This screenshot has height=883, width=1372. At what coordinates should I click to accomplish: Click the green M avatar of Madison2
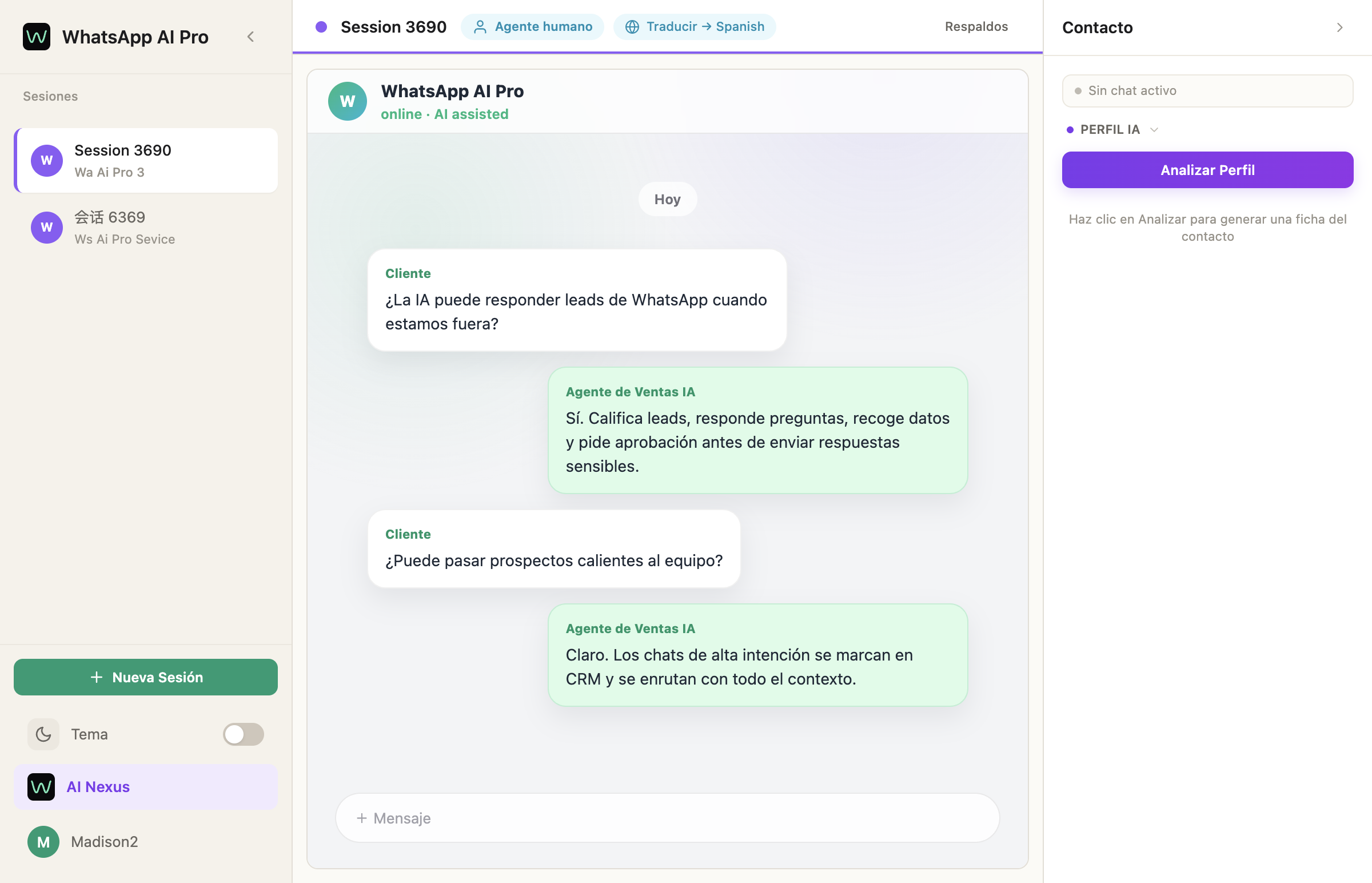[x=43, y=842]
